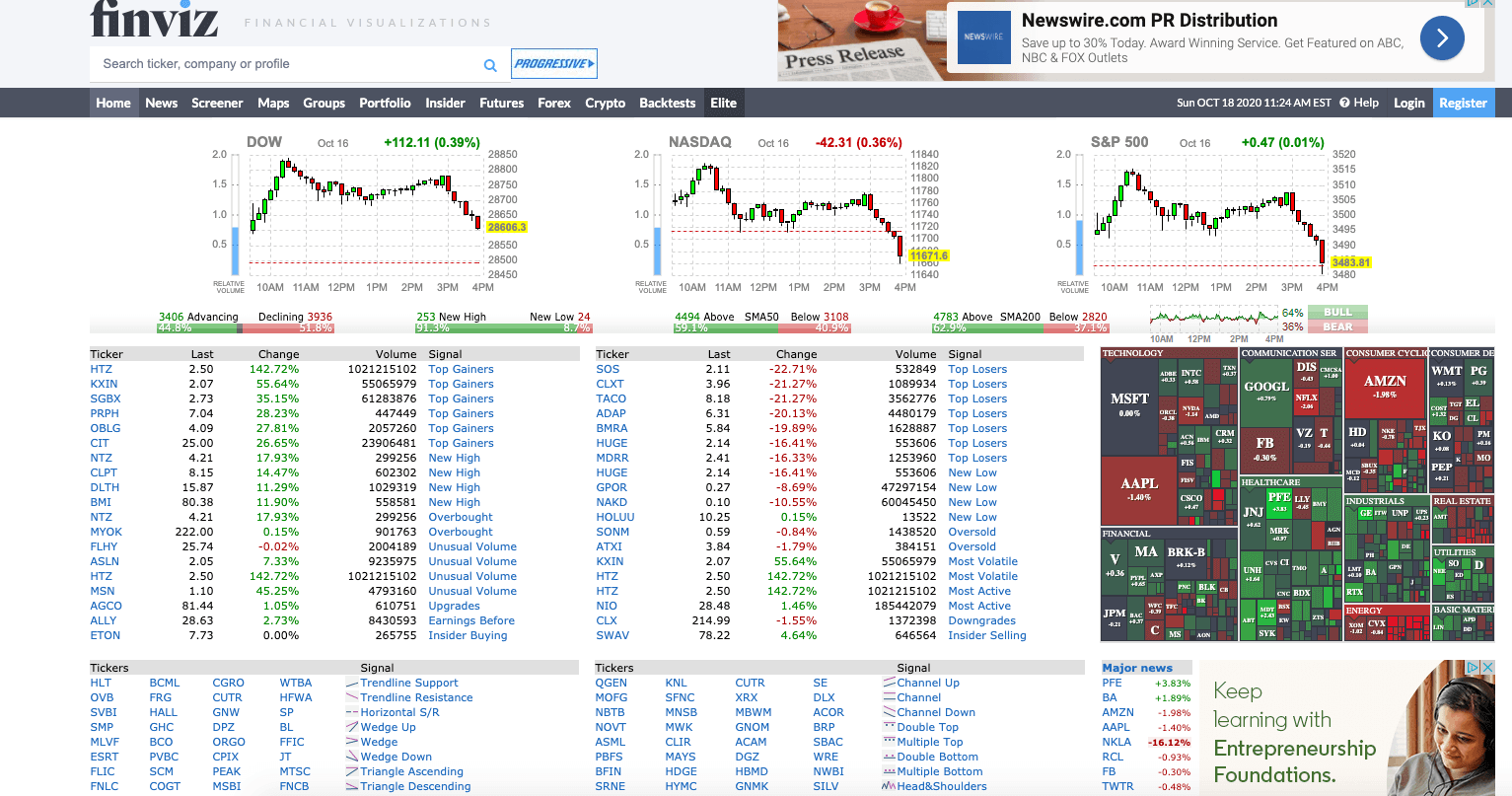Screen dimensions: 1512x796
Task: Click the BULL sentiment label
Action: (x=1337, y=313)
